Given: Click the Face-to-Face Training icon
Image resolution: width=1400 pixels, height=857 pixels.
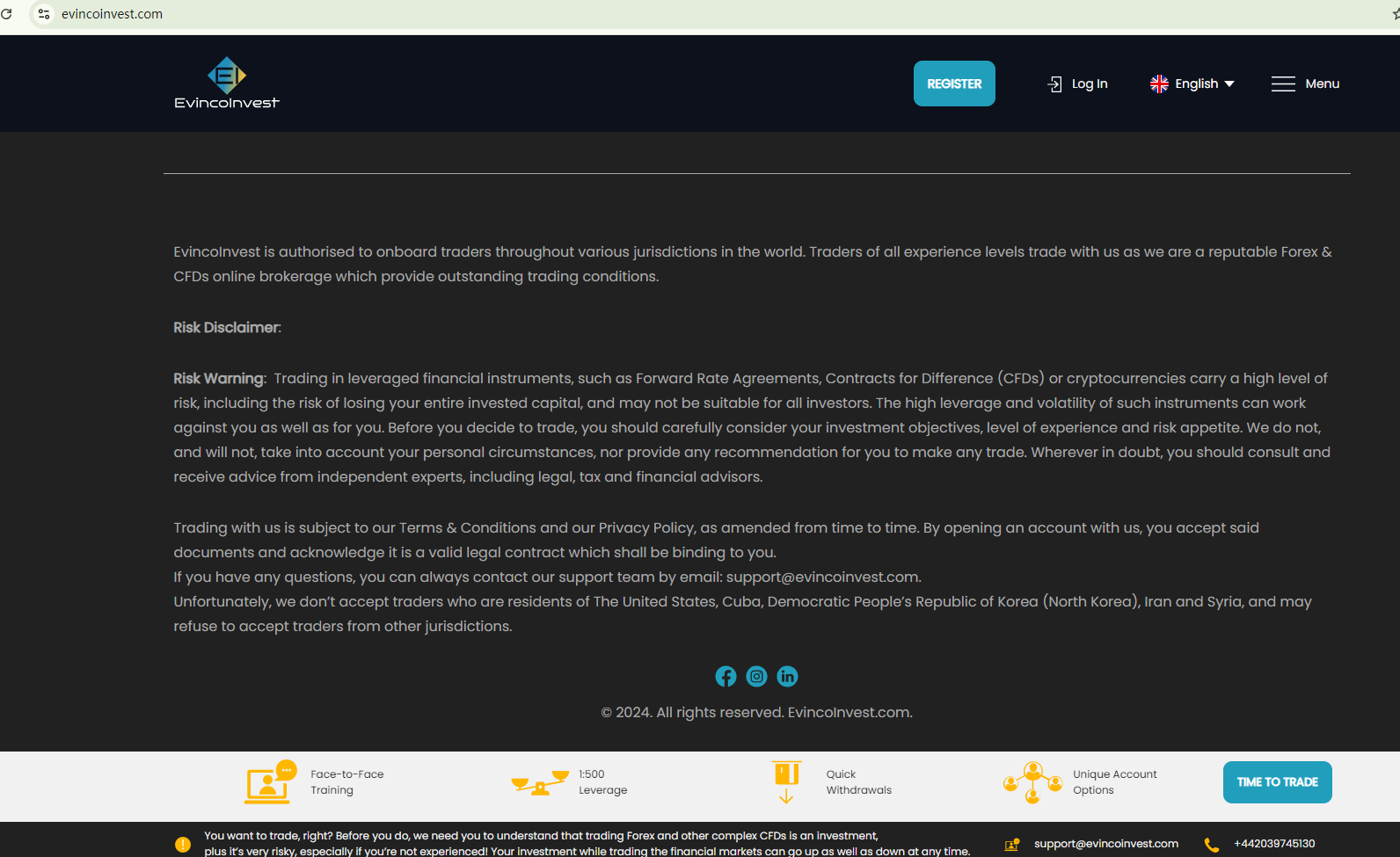Looking at the screenshot, I should click(270, 782).
